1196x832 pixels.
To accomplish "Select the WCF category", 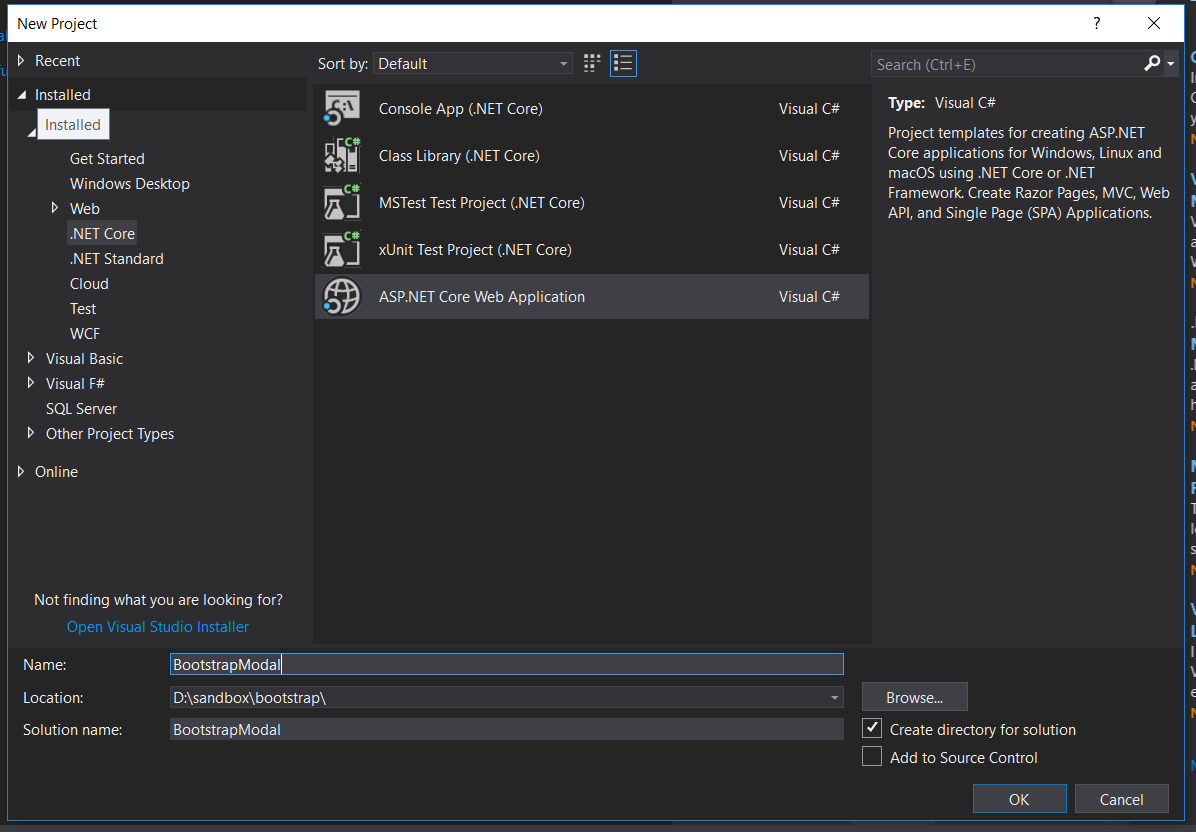I will [x=85, y=334].
